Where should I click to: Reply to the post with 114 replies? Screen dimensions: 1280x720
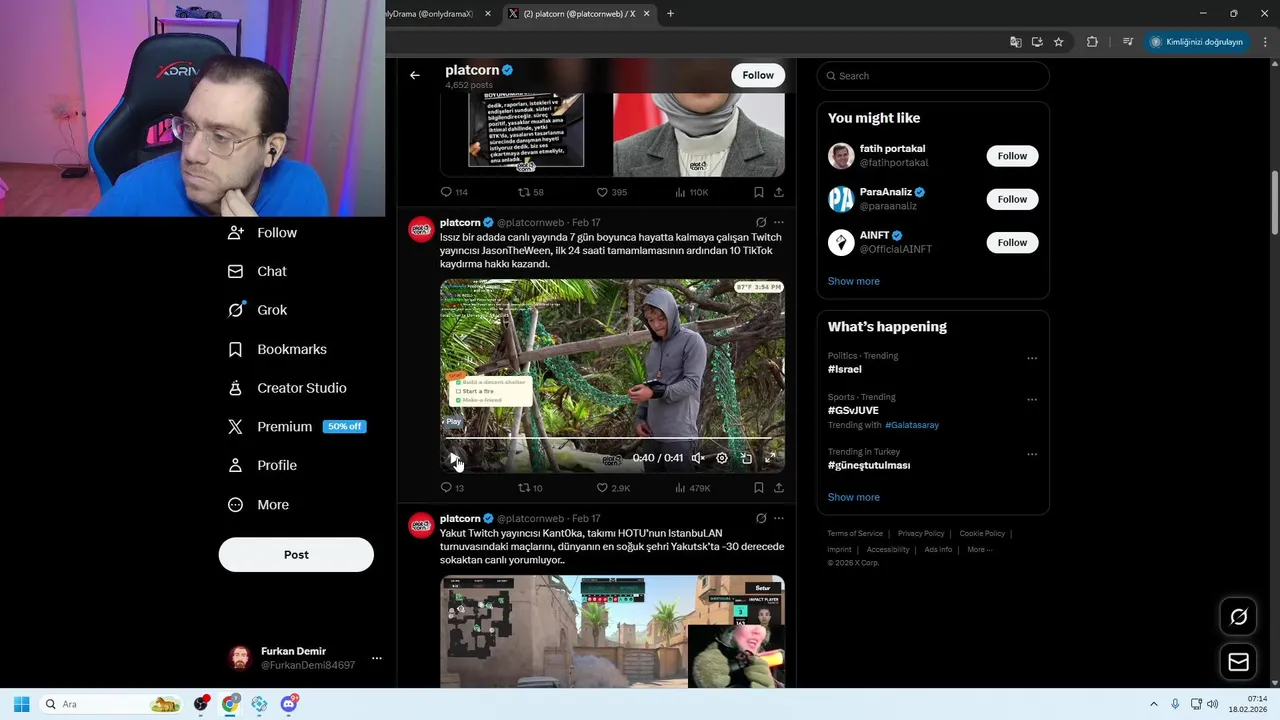(454, 192)
